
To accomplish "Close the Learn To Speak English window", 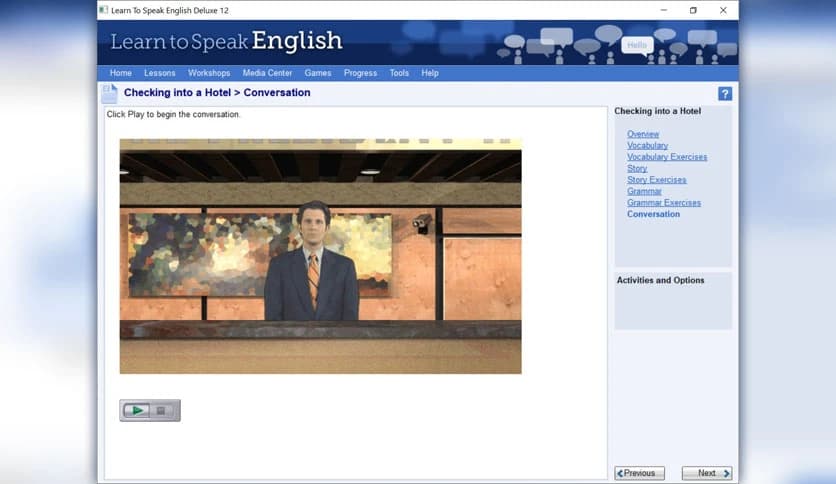I will click(x=723, y=10).
